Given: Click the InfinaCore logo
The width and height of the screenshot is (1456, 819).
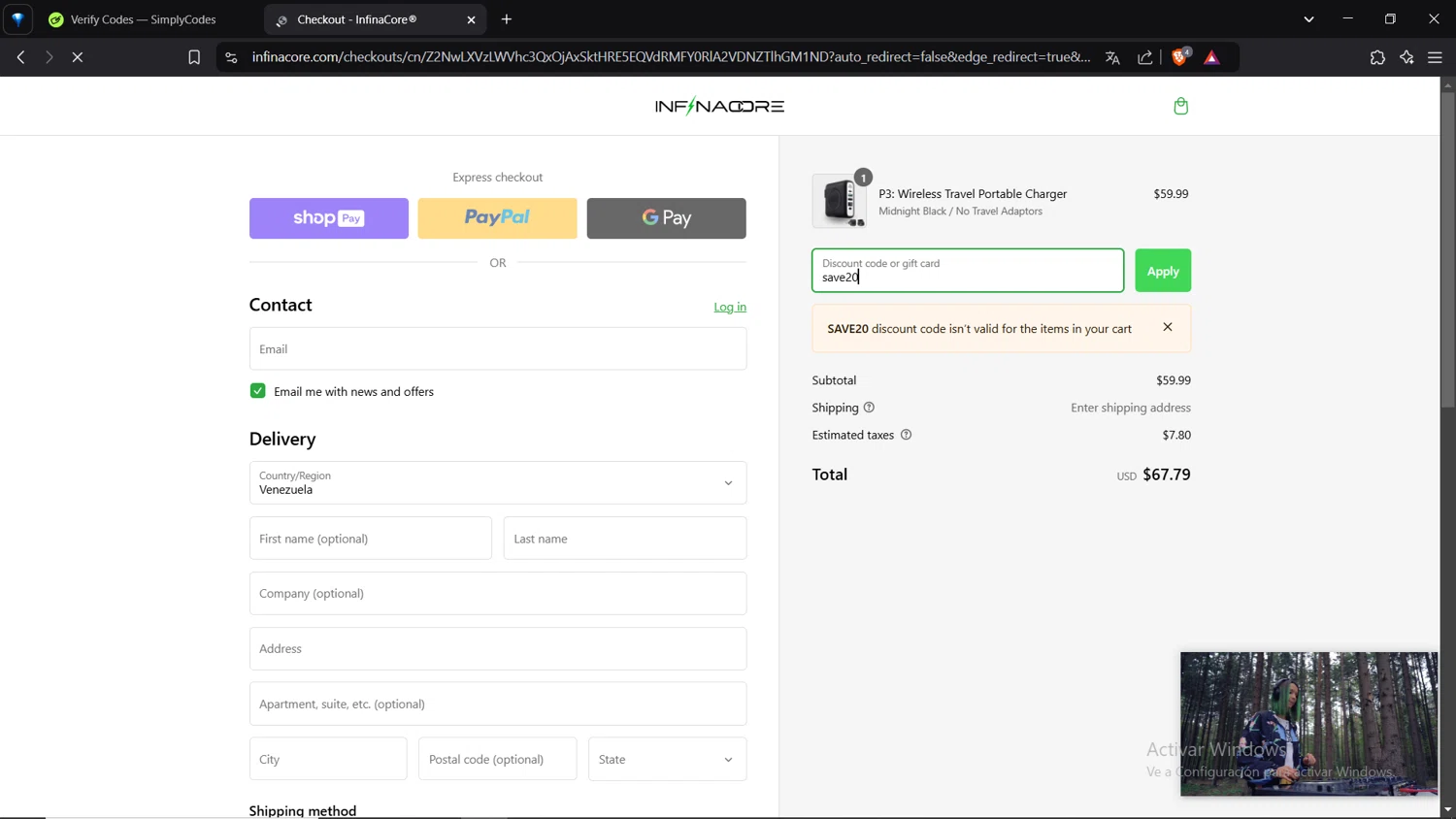Looking at the screenshot, I should 719,106.
